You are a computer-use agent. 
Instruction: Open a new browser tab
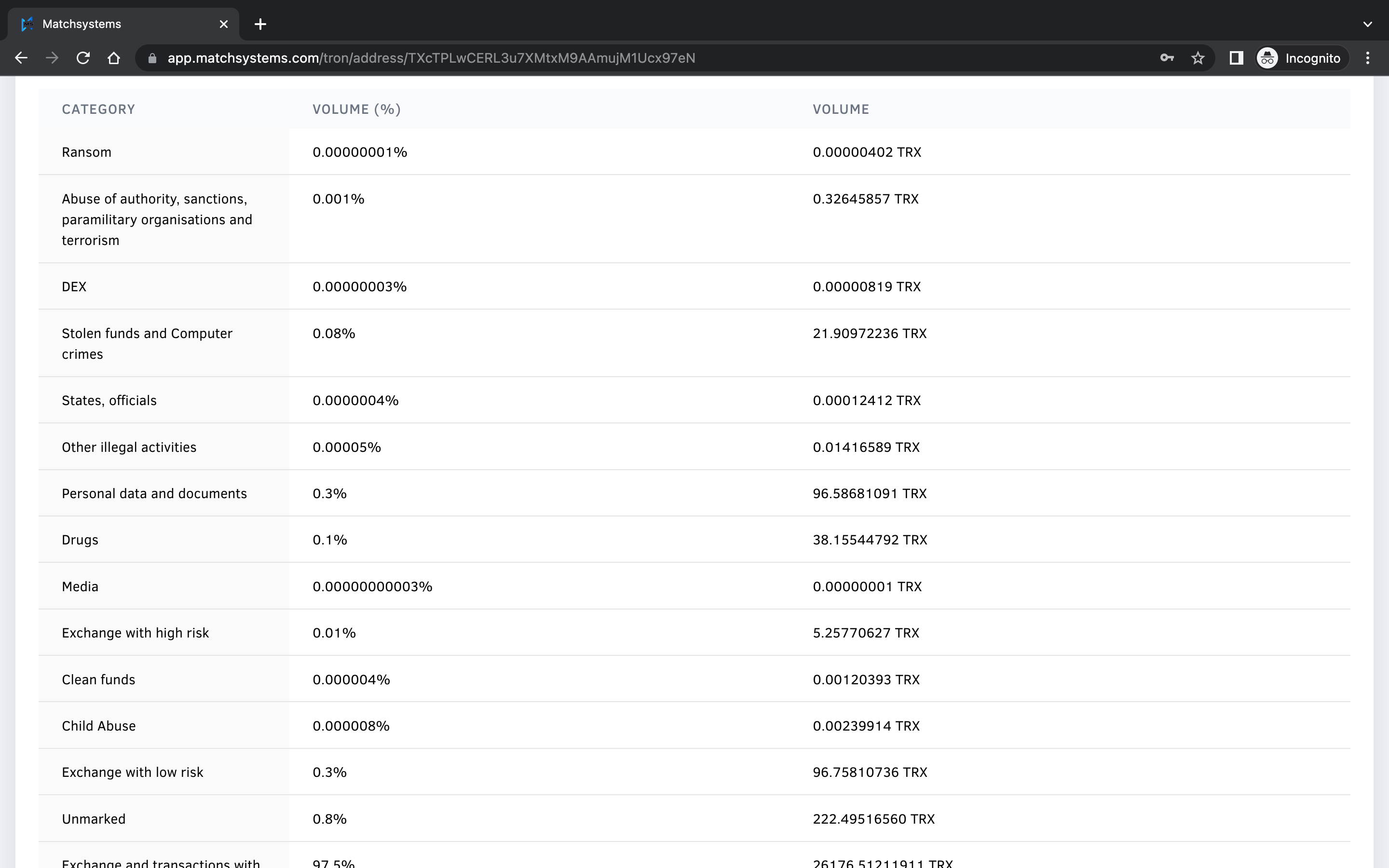point(260,24)
